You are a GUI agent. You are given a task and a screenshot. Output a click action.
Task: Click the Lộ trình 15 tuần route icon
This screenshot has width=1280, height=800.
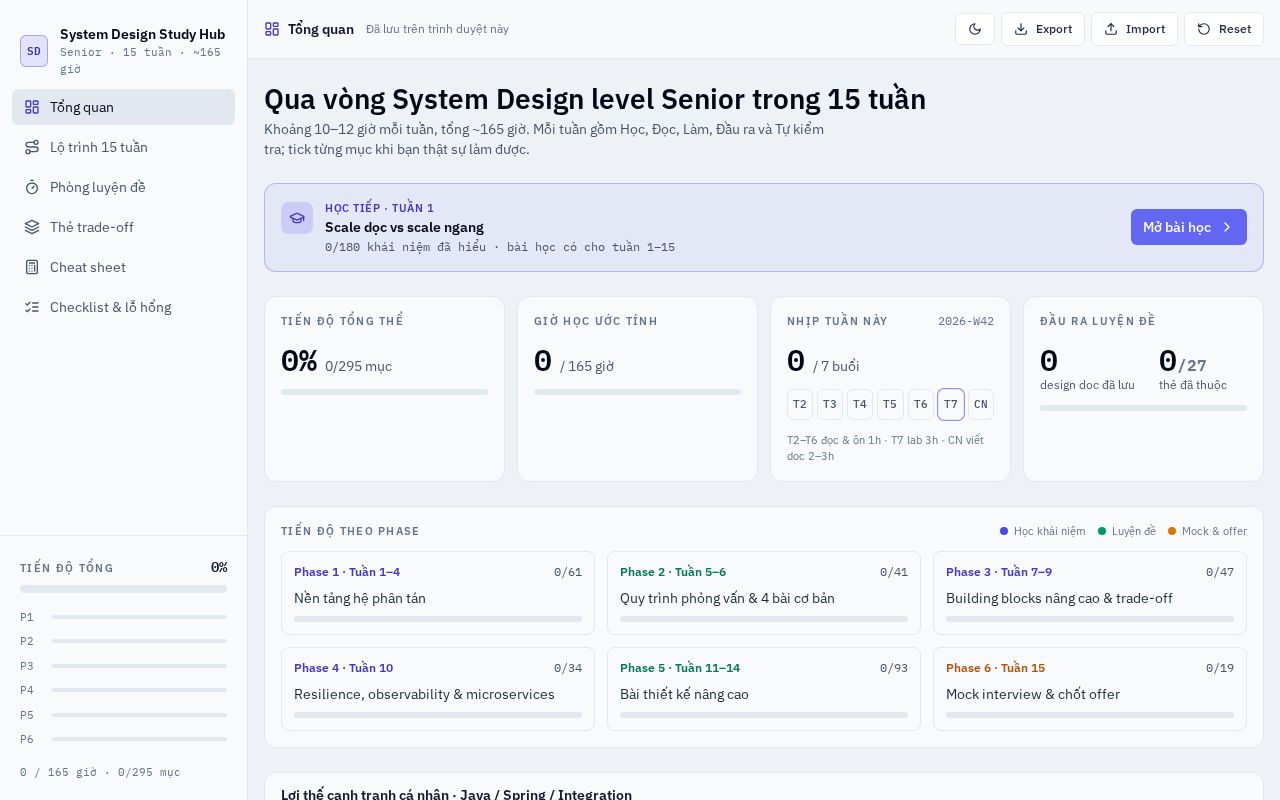click(32, 147)
